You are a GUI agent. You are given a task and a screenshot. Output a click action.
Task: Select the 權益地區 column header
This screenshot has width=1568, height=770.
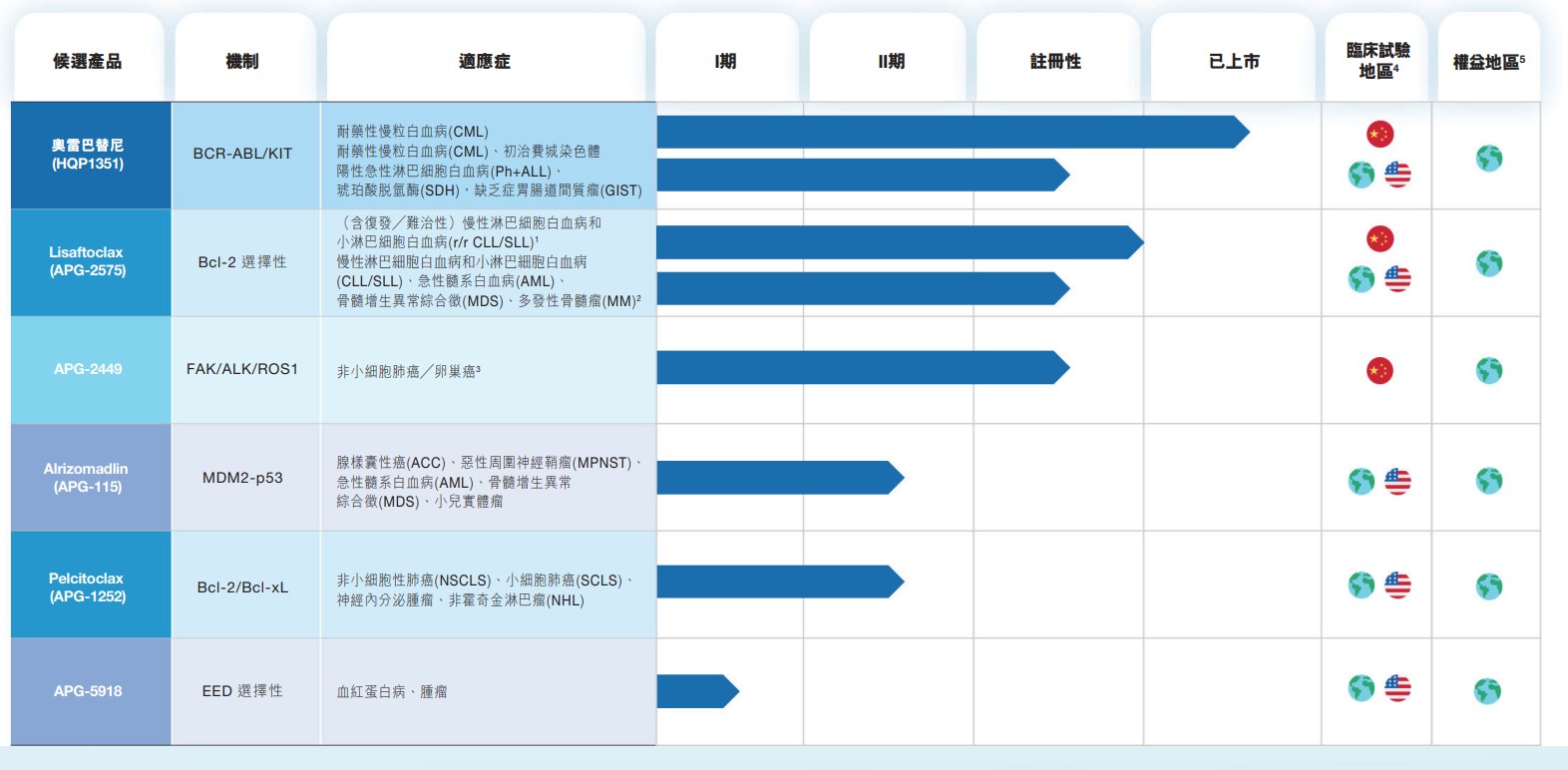coord(1488,58)
